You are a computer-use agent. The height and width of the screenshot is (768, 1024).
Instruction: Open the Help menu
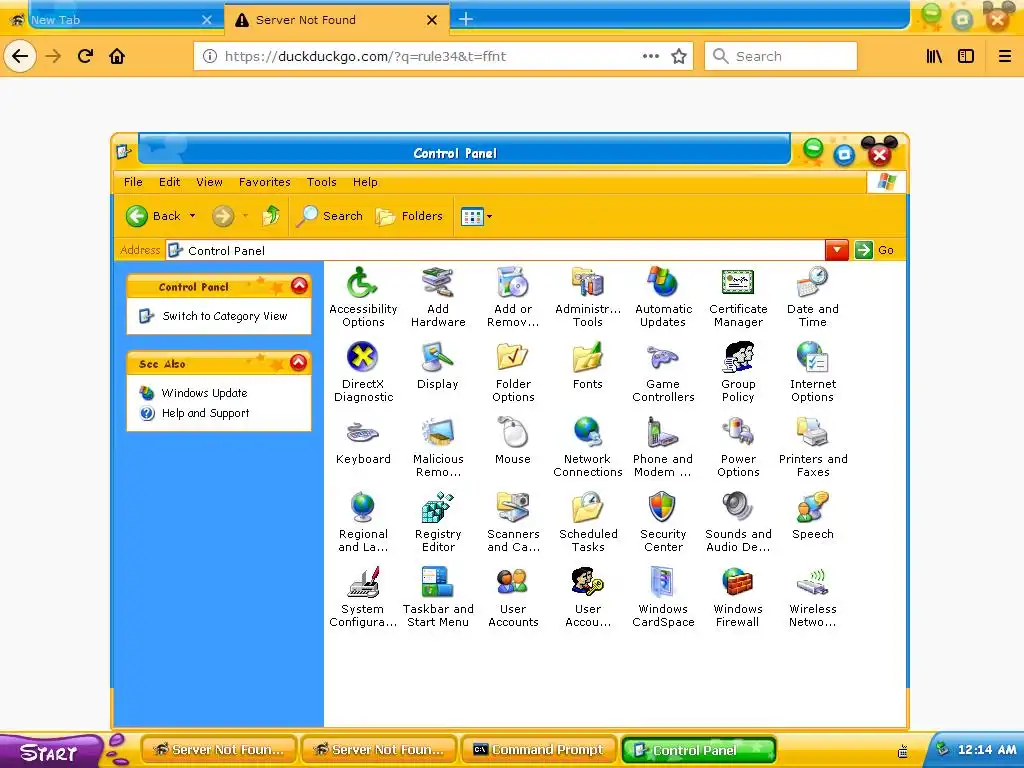coord(365,182)
